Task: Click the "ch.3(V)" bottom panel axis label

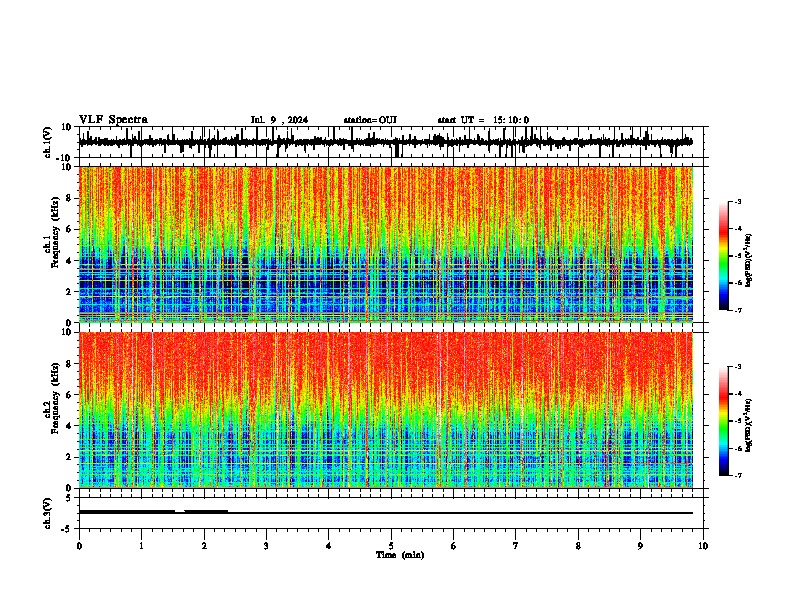Action: click(x=48, y=513)
